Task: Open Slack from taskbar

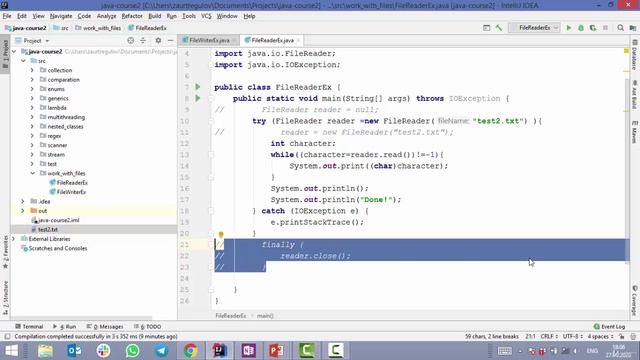Action: point(103,351)
